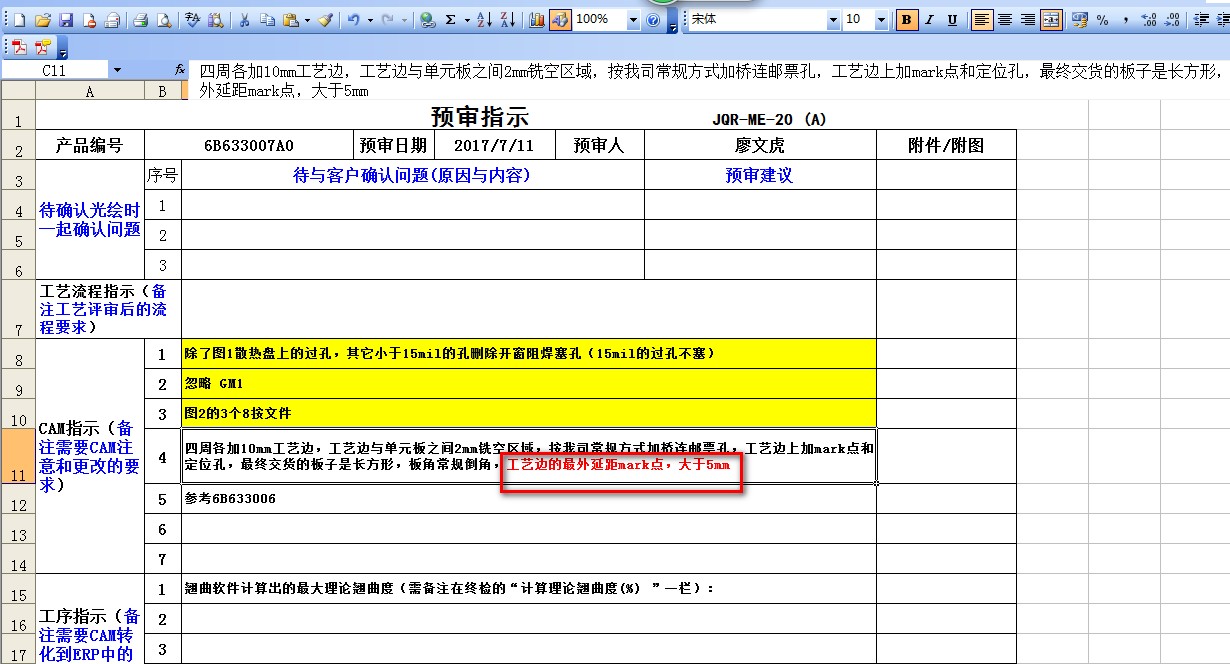Click the insert function fx button
This screenshot has width=1230, height=664.
180,70
